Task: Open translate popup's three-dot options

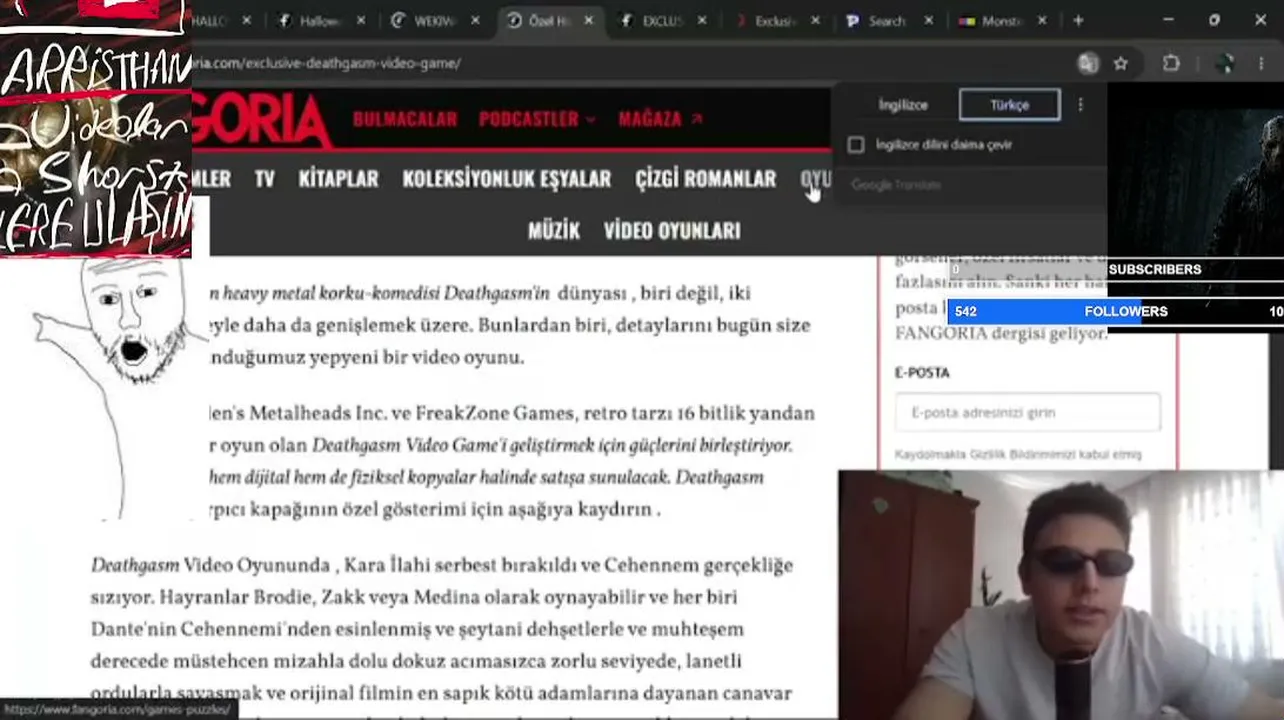Action: click(x=1080, y=105)
